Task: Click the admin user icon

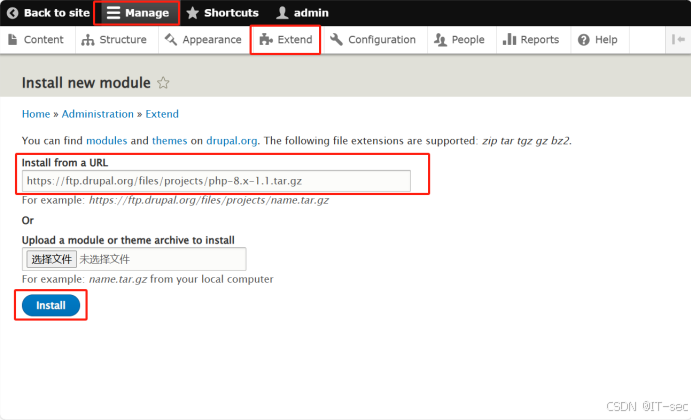Action: 282,13
